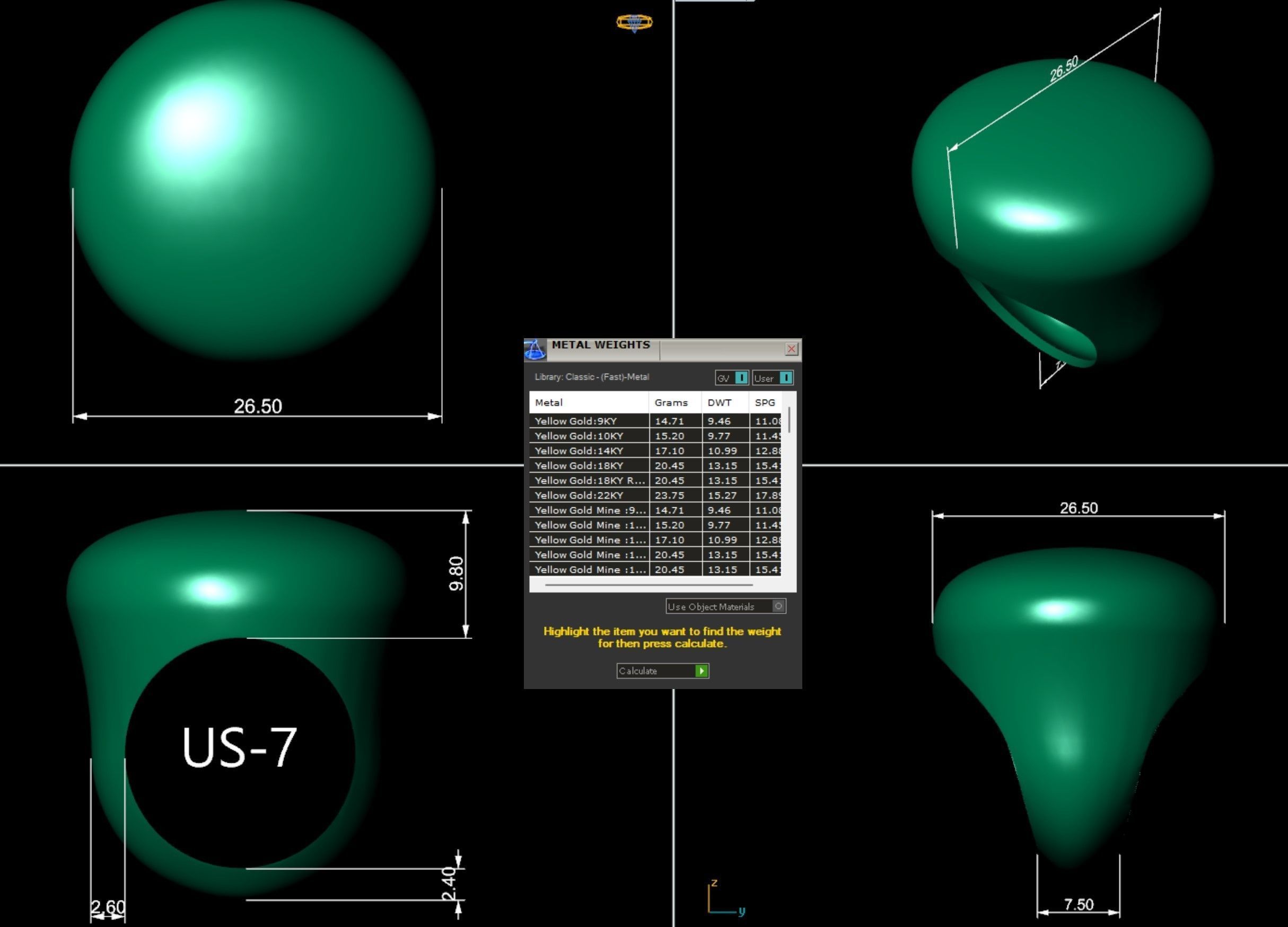
Task: Click the 26.50 dimension in side view
Action: pos(1079,508)
